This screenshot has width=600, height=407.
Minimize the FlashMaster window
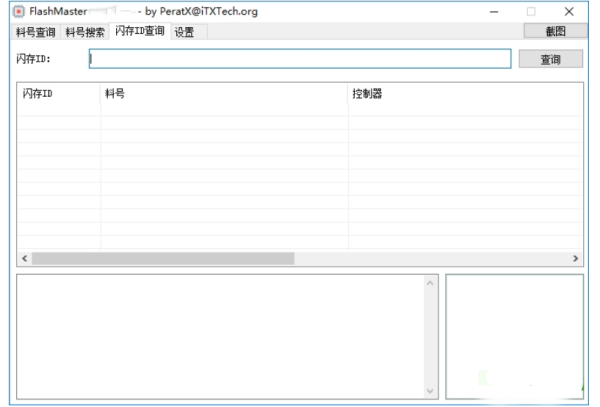click(x=494, y=11)
